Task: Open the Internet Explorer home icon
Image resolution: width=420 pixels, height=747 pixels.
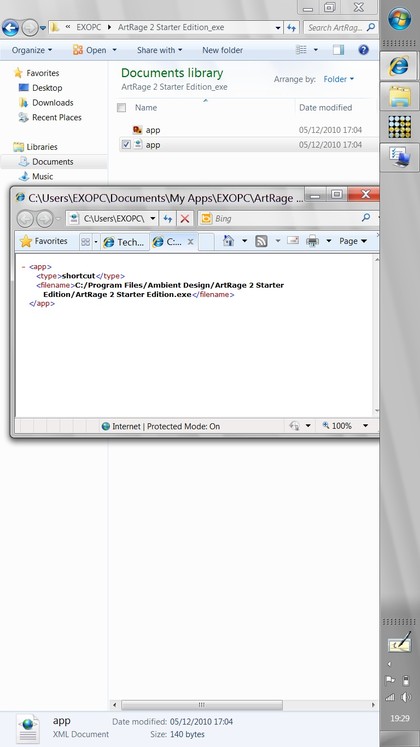Action: (229, 241)
